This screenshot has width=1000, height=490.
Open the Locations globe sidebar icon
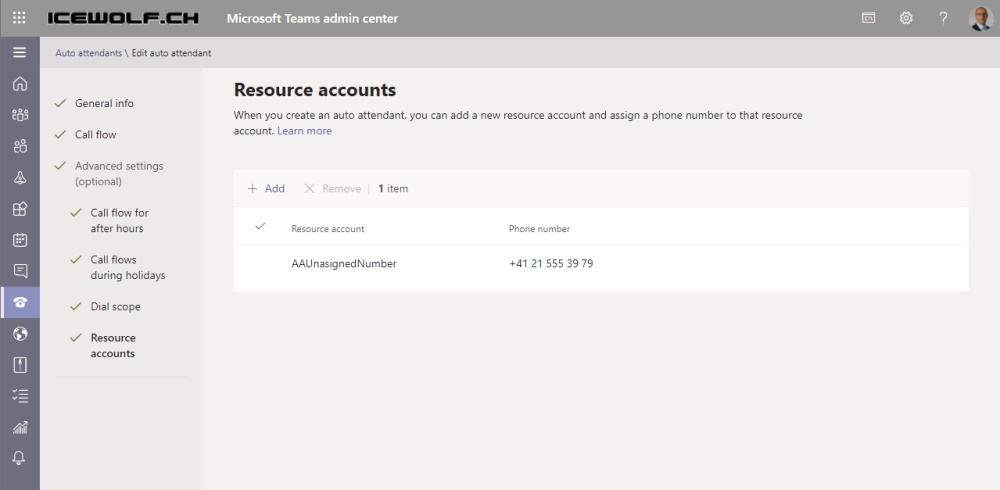[20, 334]
